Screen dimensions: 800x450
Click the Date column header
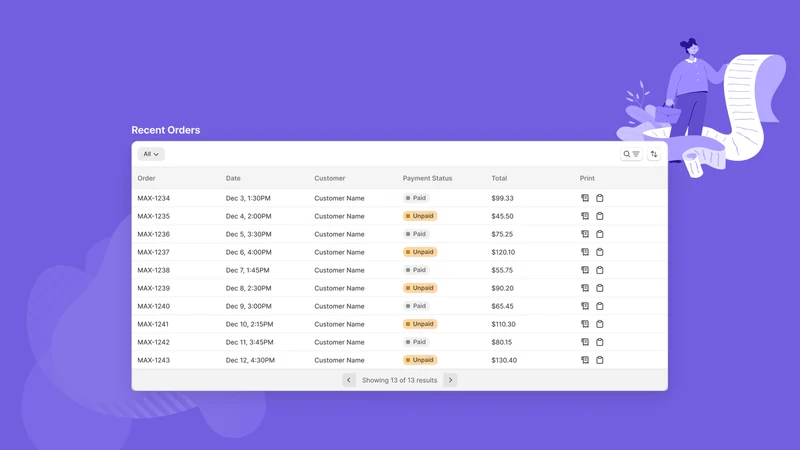[233, 178]
